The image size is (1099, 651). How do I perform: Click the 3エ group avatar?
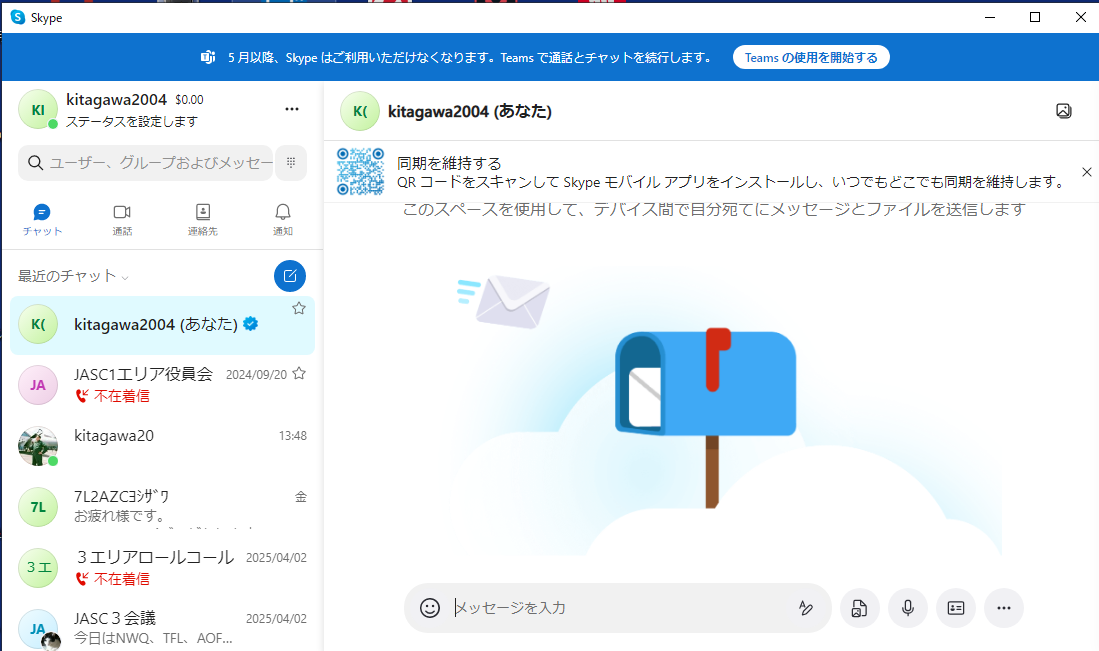coord(38,568)
